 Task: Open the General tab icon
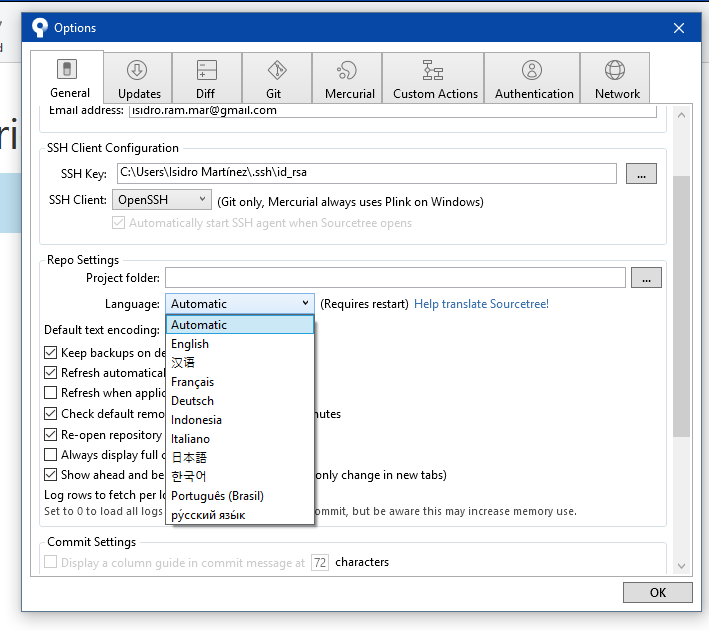(67, 69)
